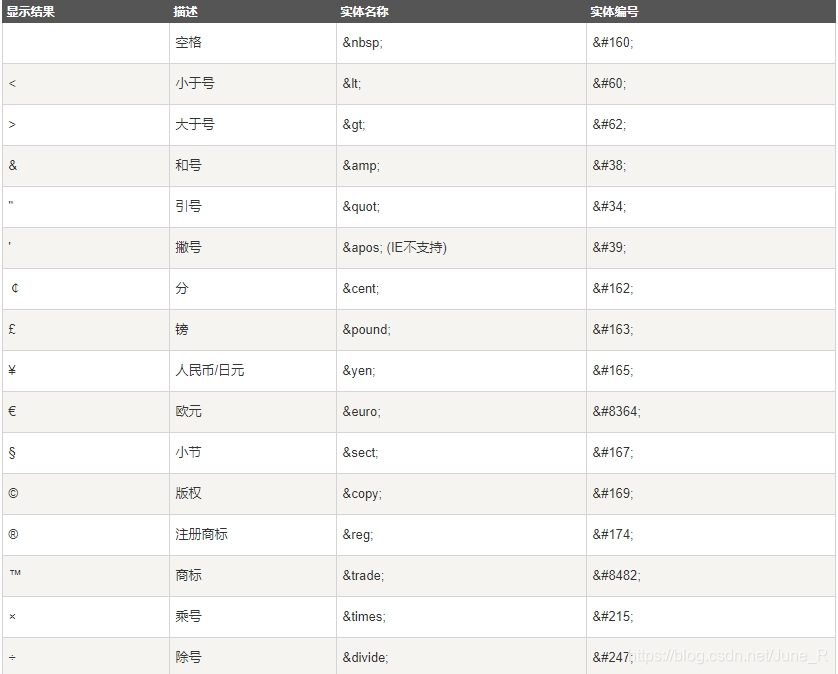Viewport: 838px width, 674px height.
Task: Select the &copy; entity name
Action: (x=362, y=494)
